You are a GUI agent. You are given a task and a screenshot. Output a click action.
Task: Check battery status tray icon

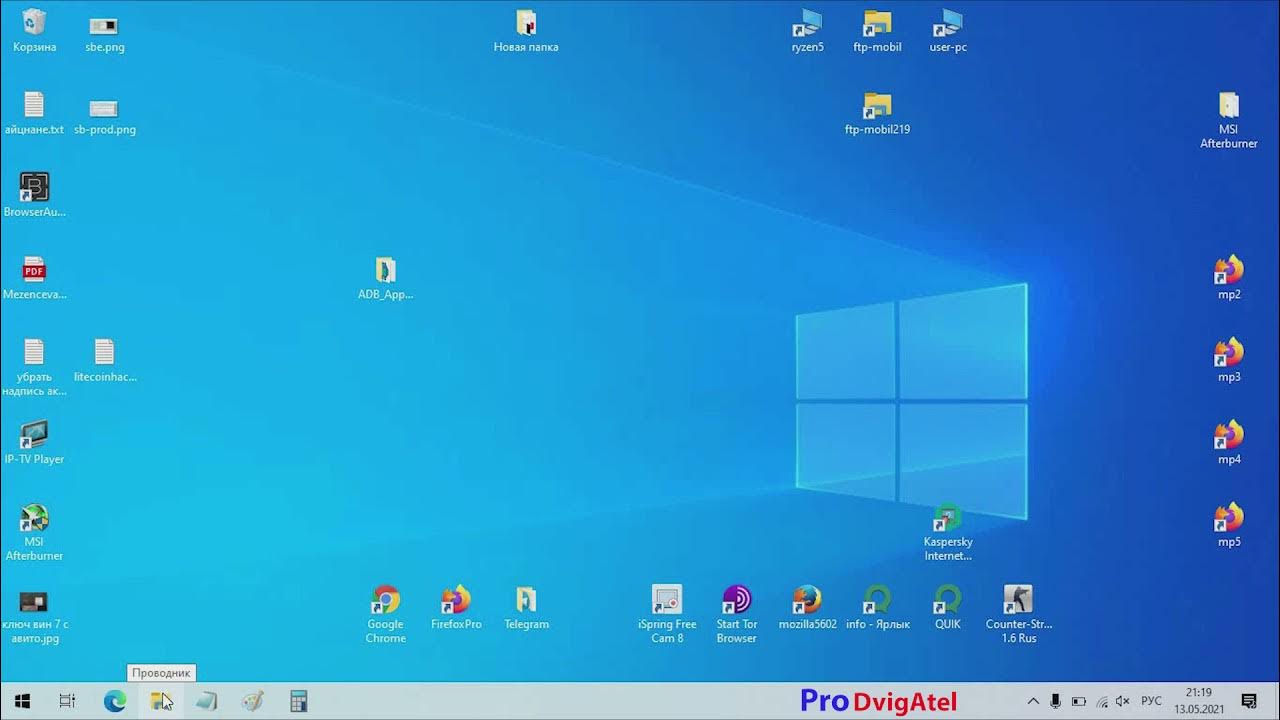pyautogui.click(x=1079, y=702)
